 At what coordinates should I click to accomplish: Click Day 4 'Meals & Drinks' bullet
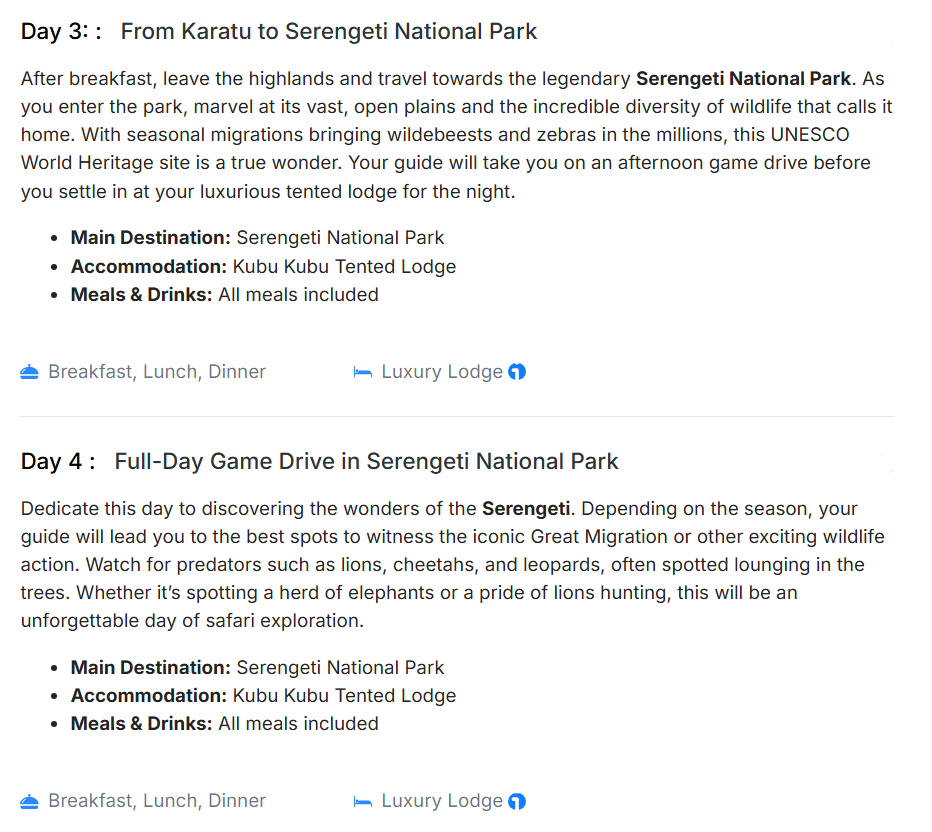pyautogui.click(x=141, y=723)
